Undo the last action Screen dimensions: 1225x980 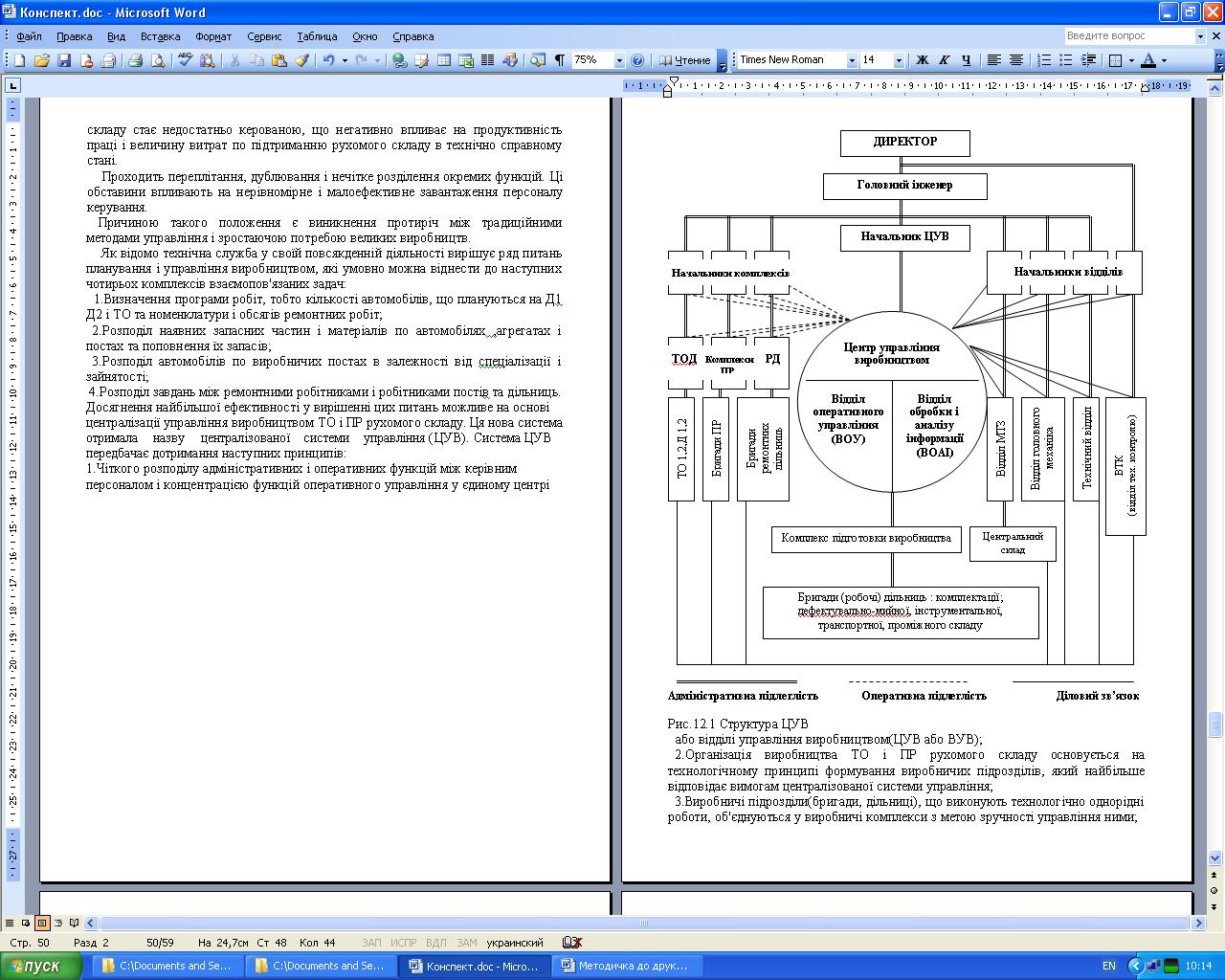(328, 60)
